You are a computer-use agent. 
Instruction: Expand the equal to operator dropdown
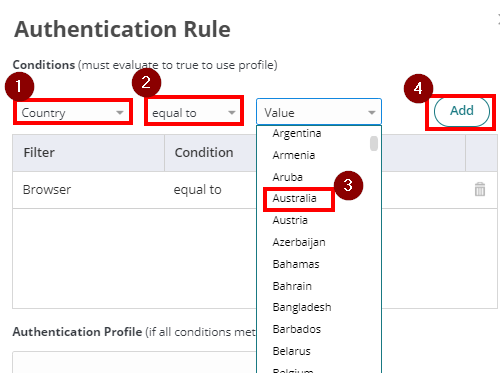194,113
